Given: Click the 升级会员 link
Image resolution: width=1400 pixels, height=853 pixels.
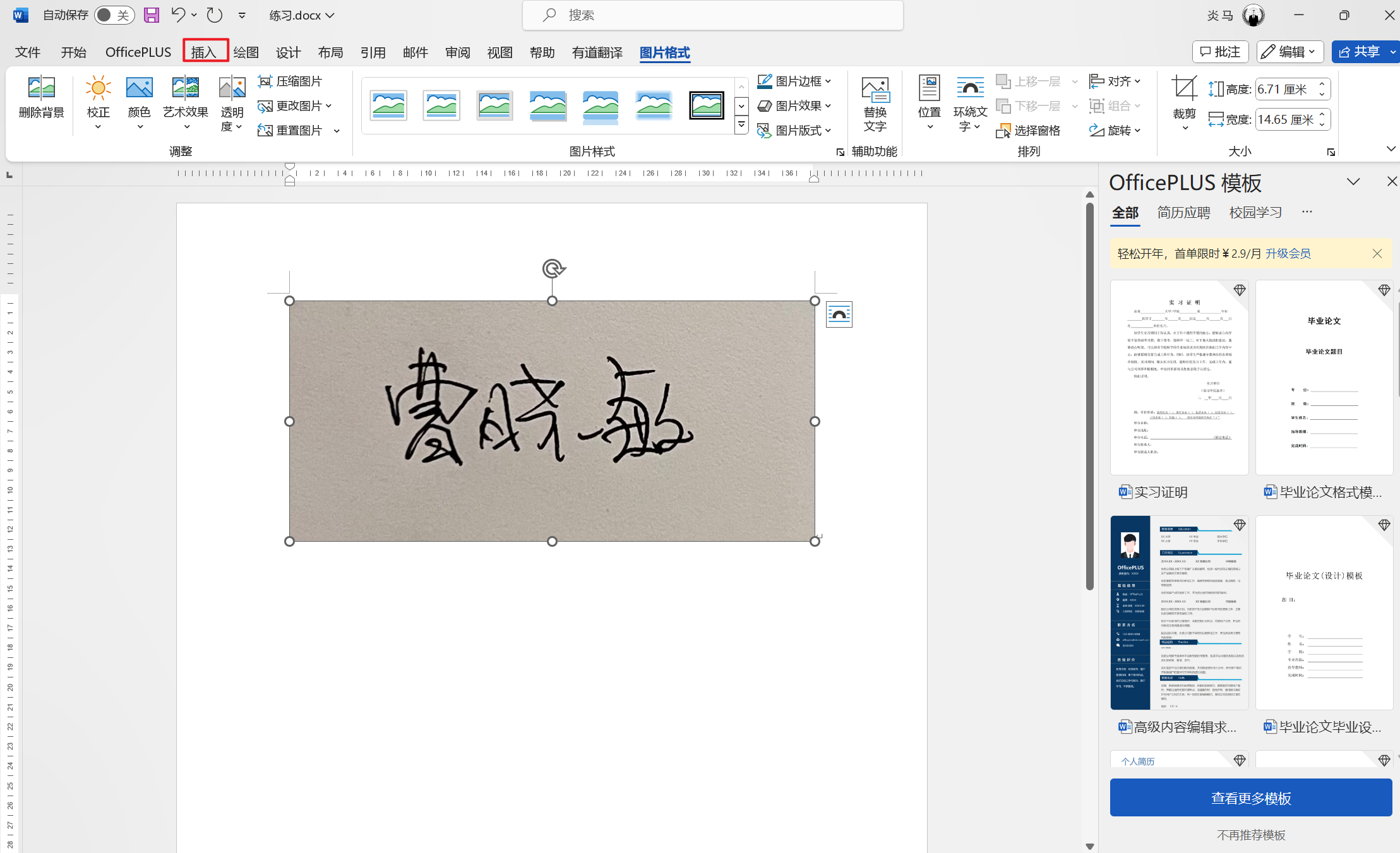Looking at the screenshot, I should pyautogui.click(x=1288, y=254).
